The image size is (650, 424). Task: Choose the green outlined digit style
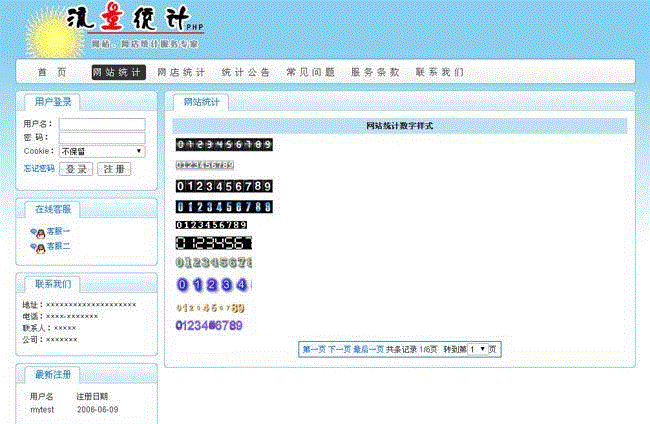point(214,263)
